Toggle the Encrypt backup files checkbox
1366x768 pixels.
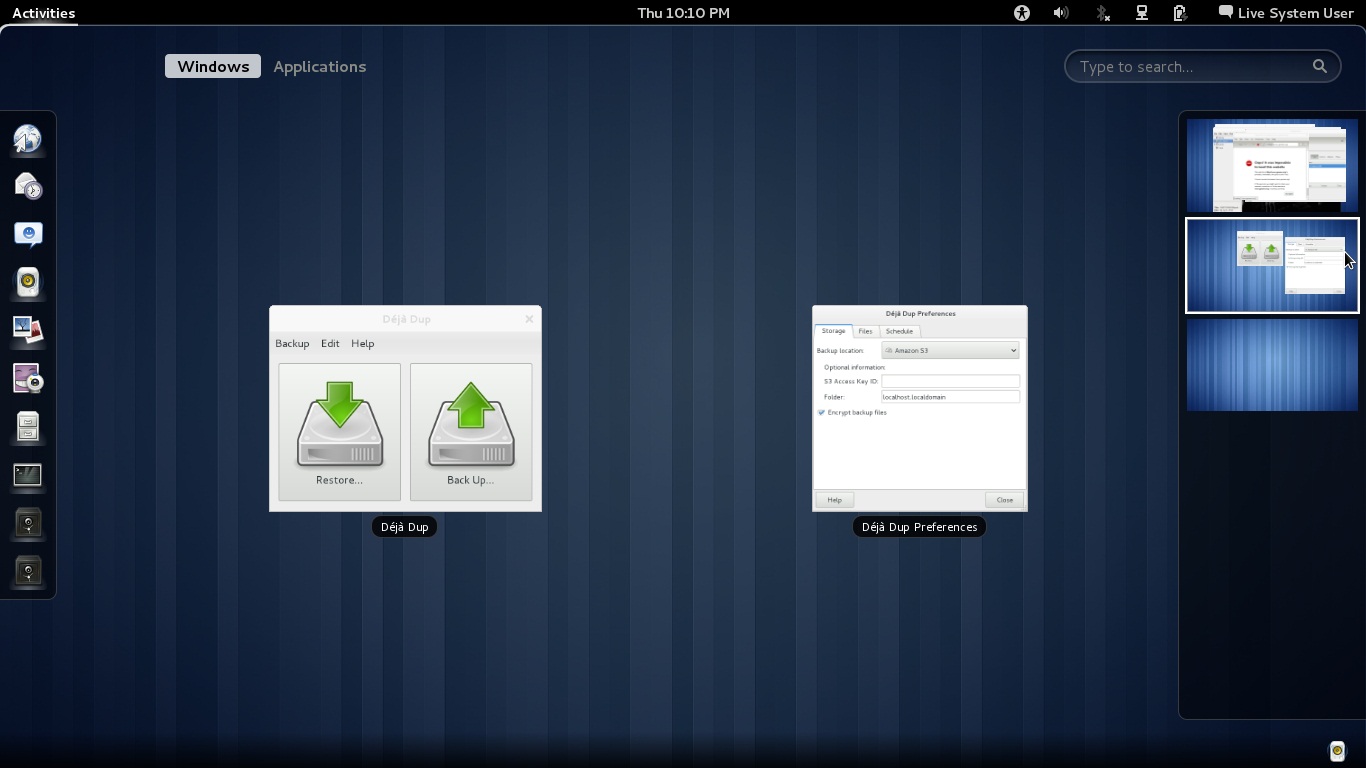pos(822,412)
